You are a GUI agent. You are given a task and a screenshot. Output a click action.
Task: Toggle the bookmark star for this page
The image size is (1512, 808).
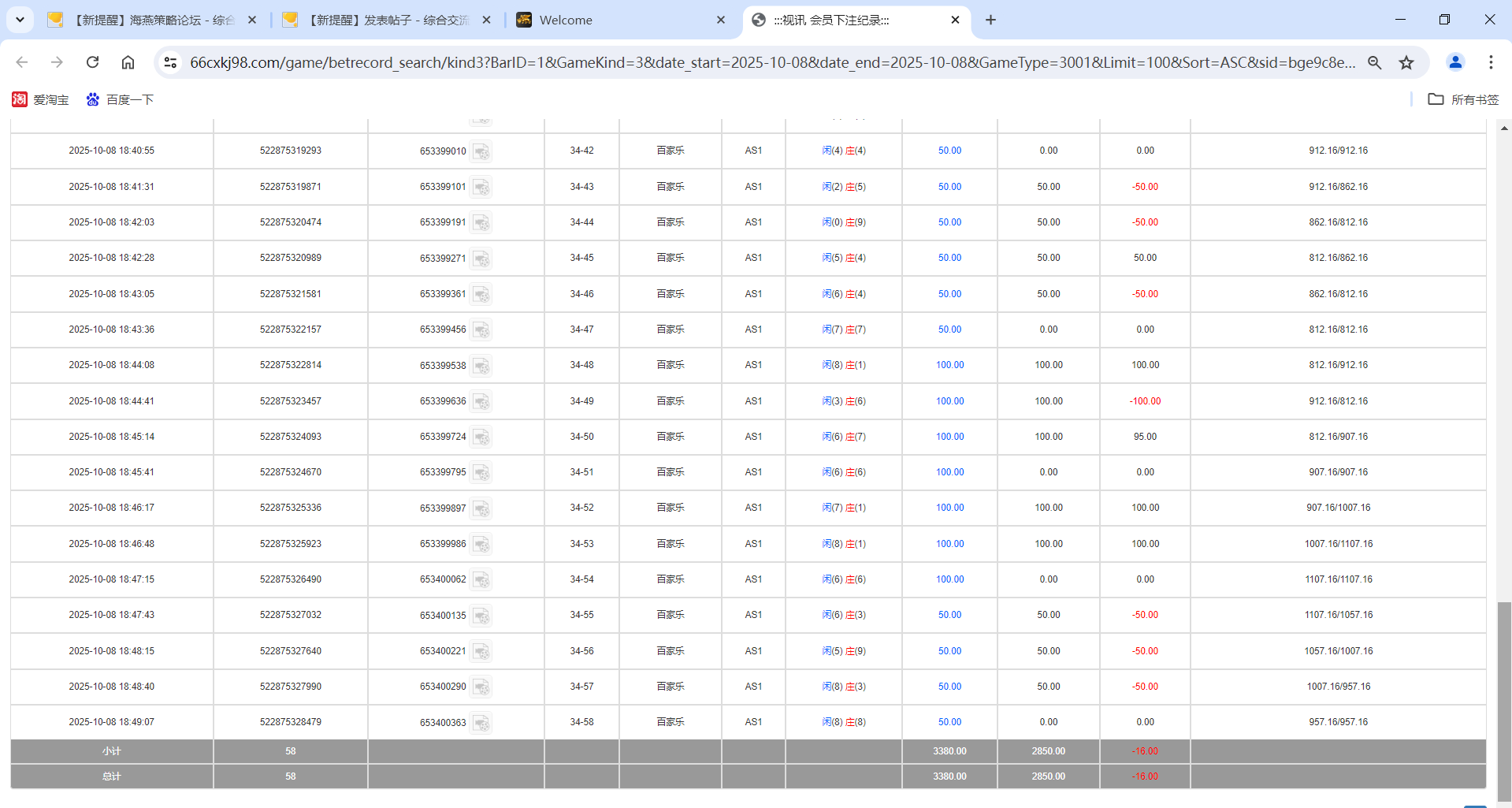1406,62
